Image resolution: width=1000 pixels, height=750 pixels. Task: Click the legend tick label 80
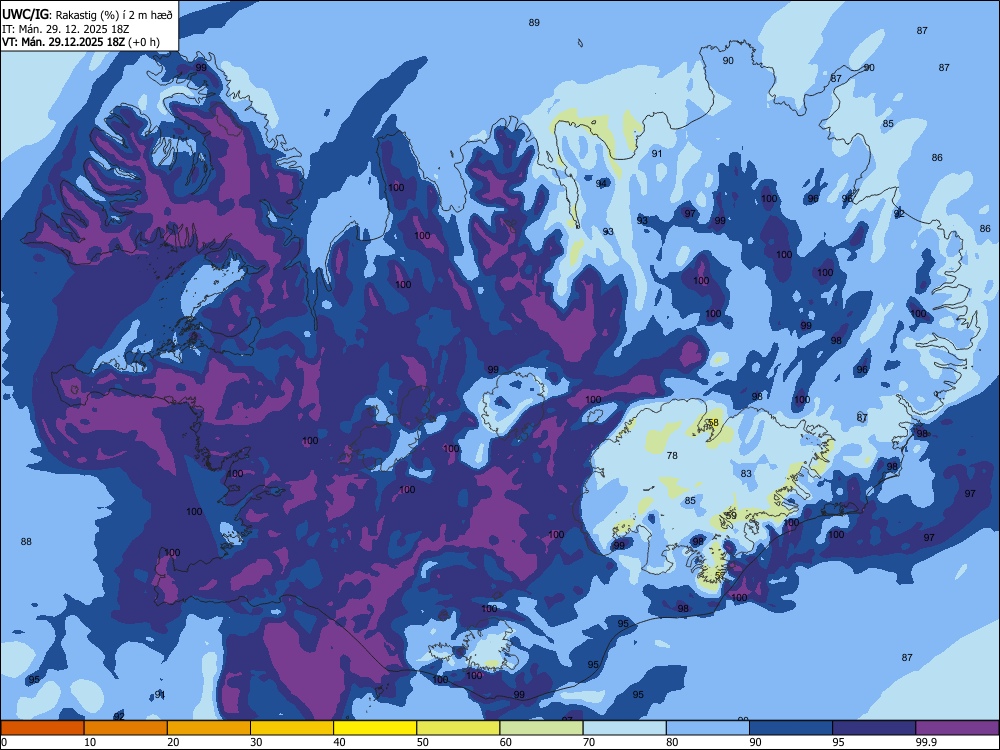click(673, 742)
